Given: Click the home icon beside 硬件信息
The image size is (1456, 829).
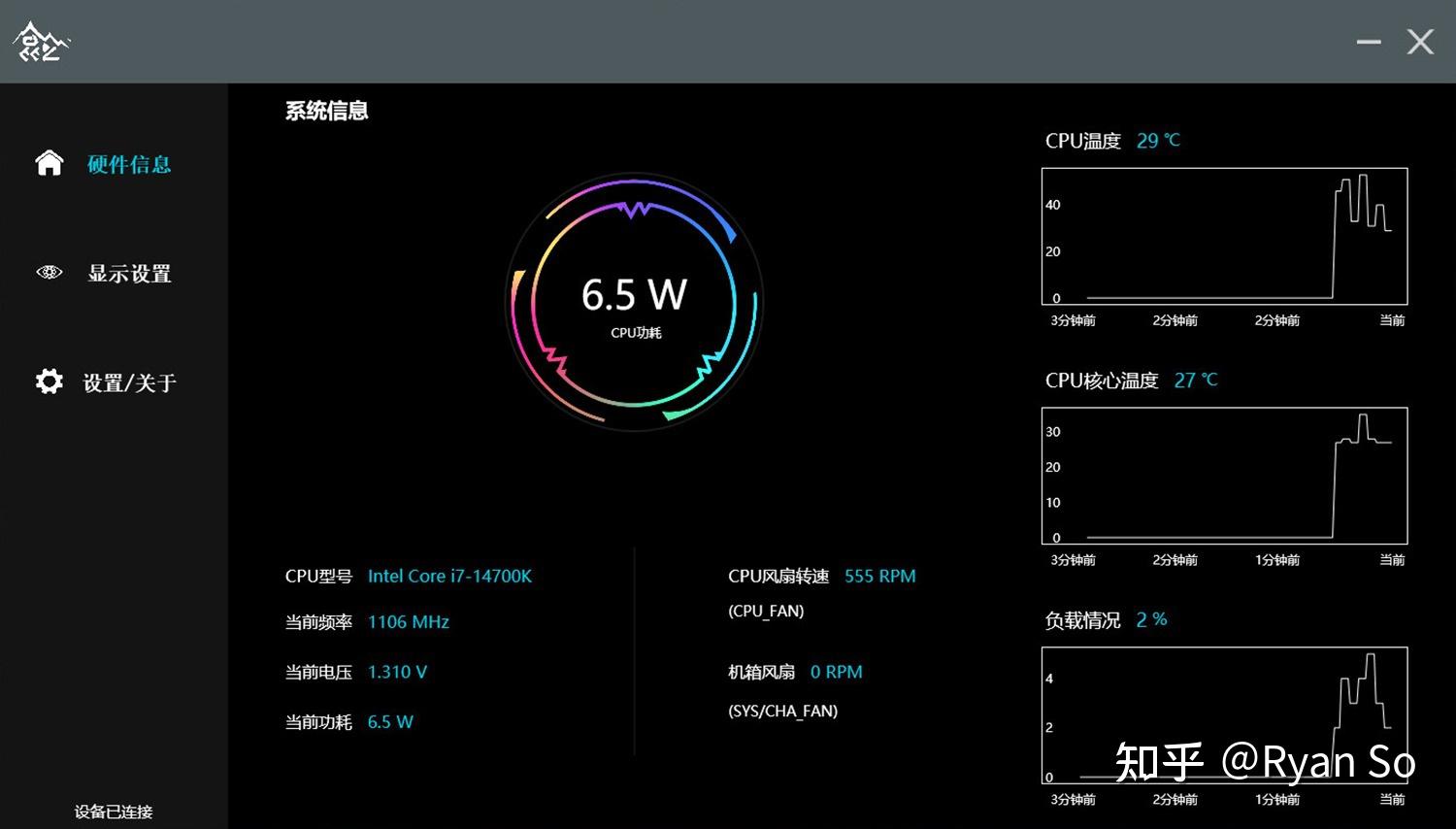Looking at the screenshot, I should (x=50, y=163).
